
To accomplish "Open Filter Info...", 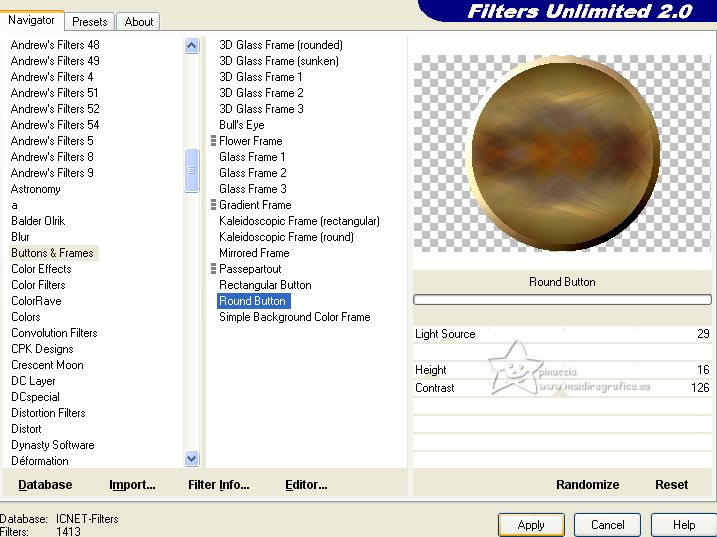I will point(219,485).
